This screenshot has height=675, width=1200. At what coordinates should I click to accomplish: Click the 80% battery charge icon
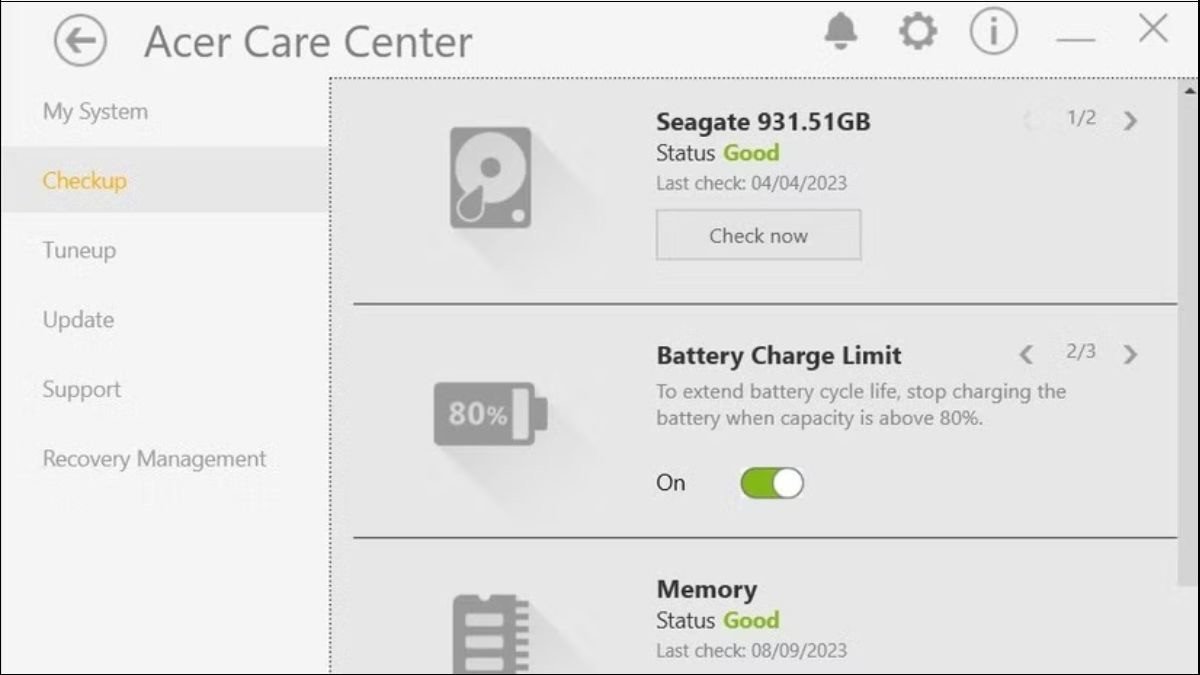(x=490, y=412)
